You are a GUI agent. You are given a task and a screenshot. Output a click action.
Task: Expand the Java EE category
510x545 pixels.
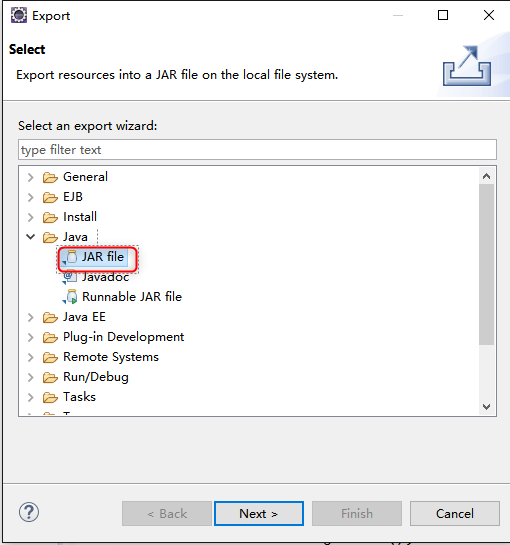click(x=31, y=317)
